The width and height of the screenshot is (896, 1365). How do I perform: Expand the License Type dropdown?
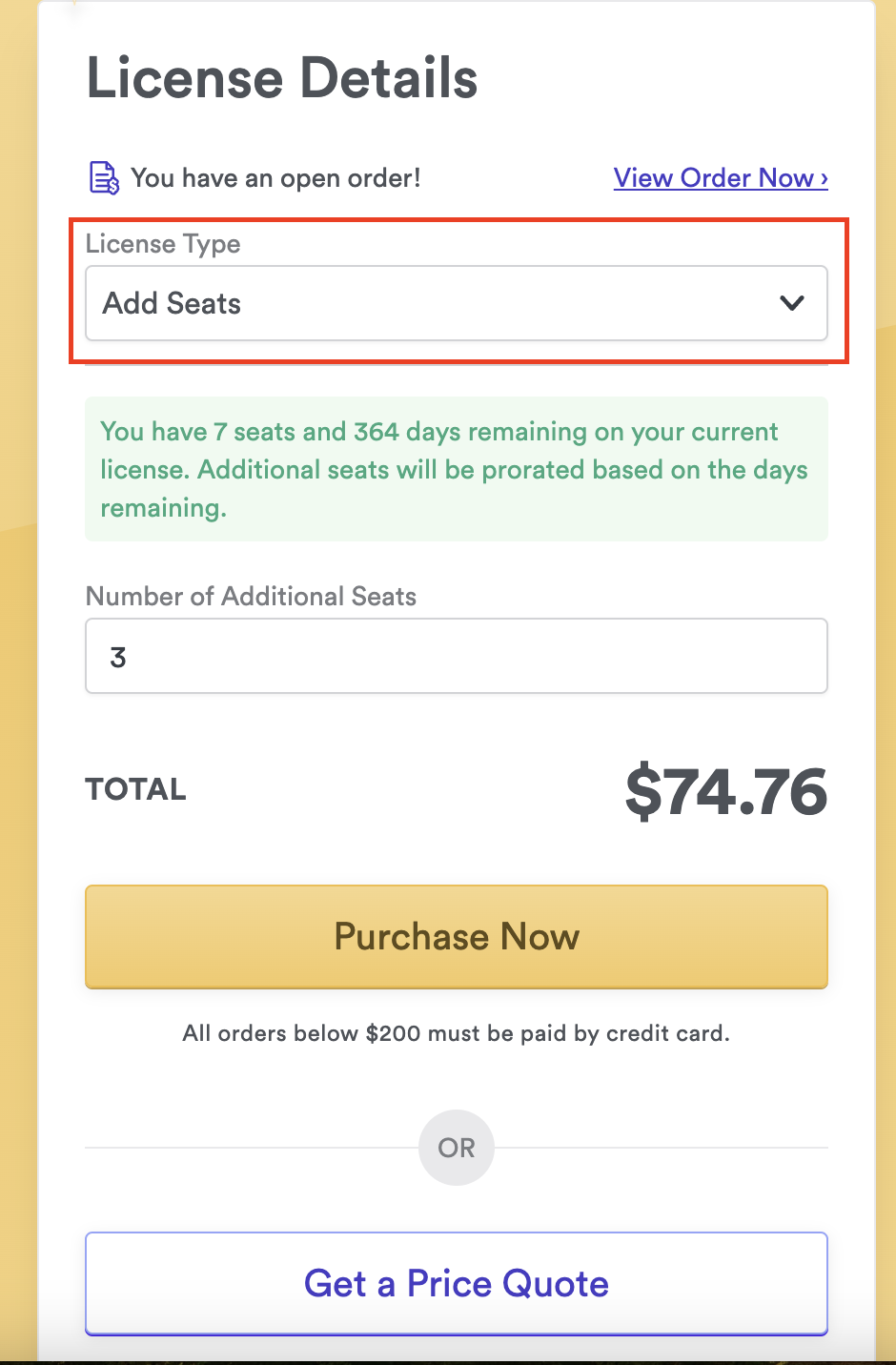456,303
